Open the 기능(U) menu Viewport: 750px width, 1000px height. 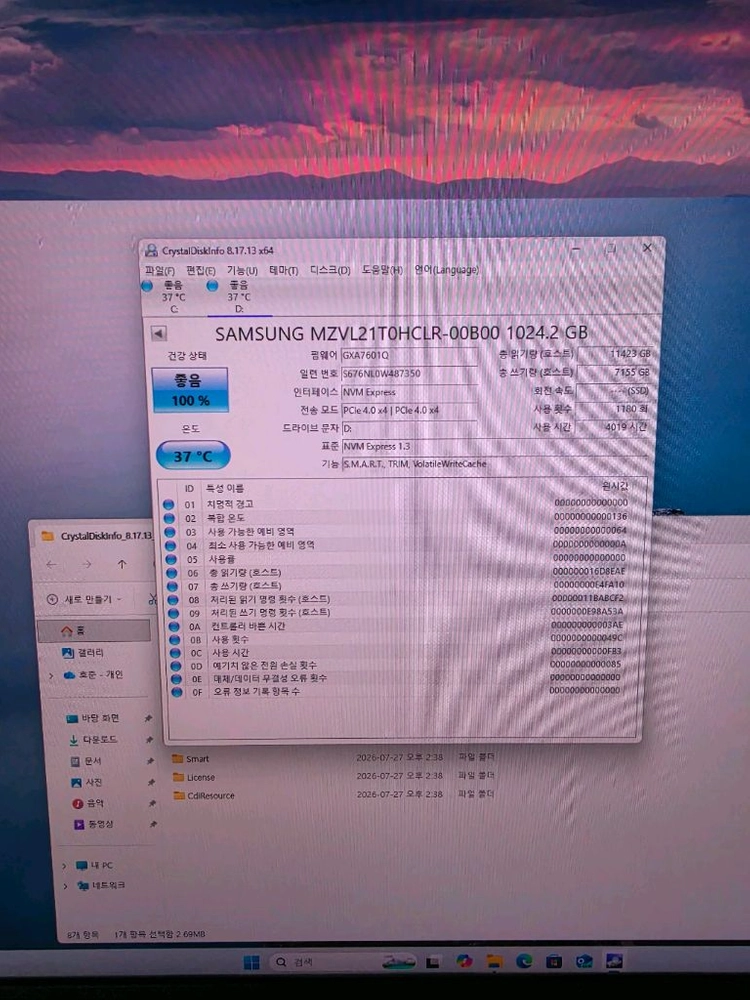[x=242, y=271]
